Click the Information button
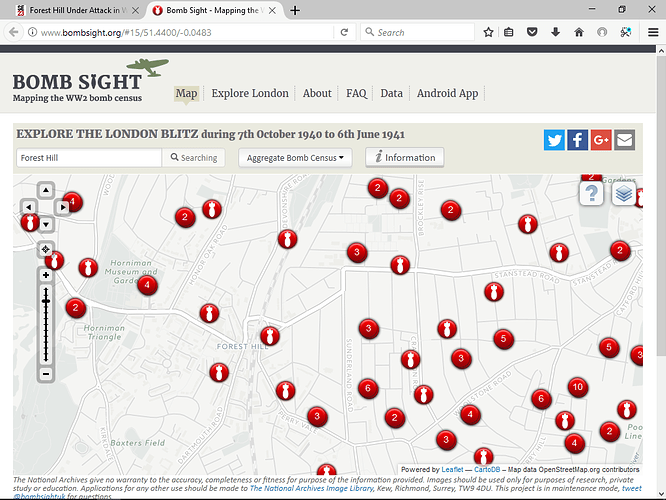This screenshot has height=500, width=666. click(404, 158)
